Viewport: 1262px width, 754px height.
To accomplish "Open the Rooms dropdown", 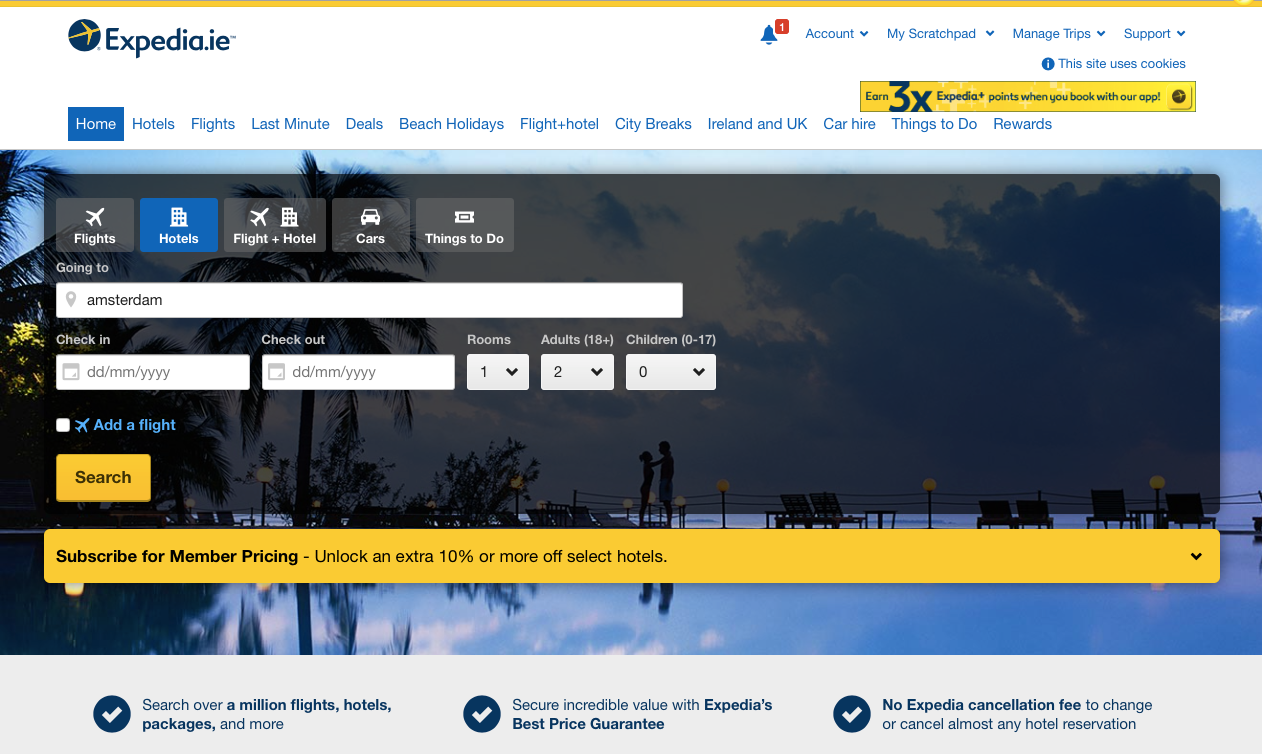I will (x=498, y=372).
